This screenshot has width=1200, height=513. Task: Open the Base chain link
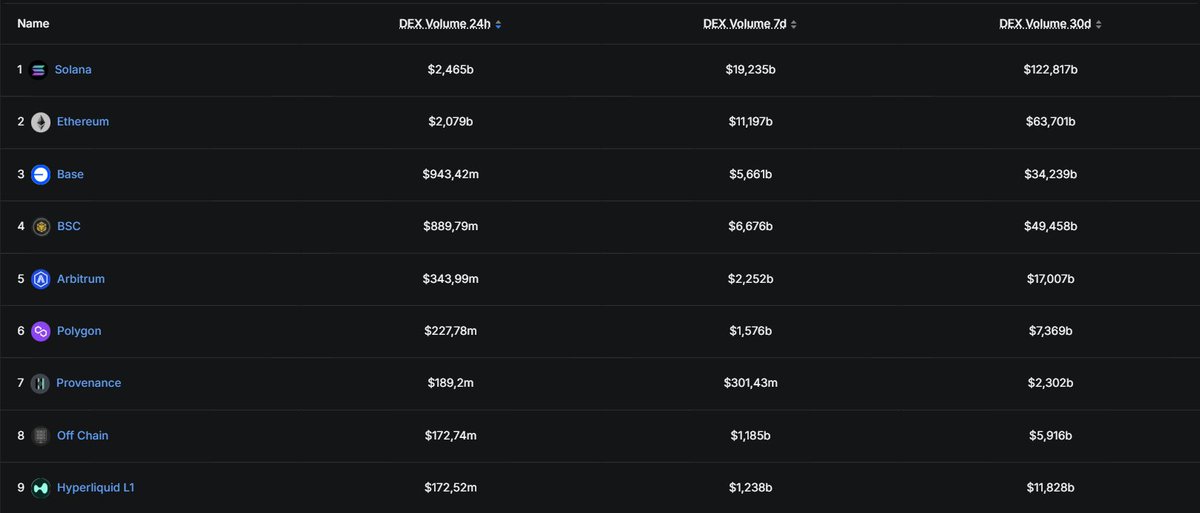70,174
